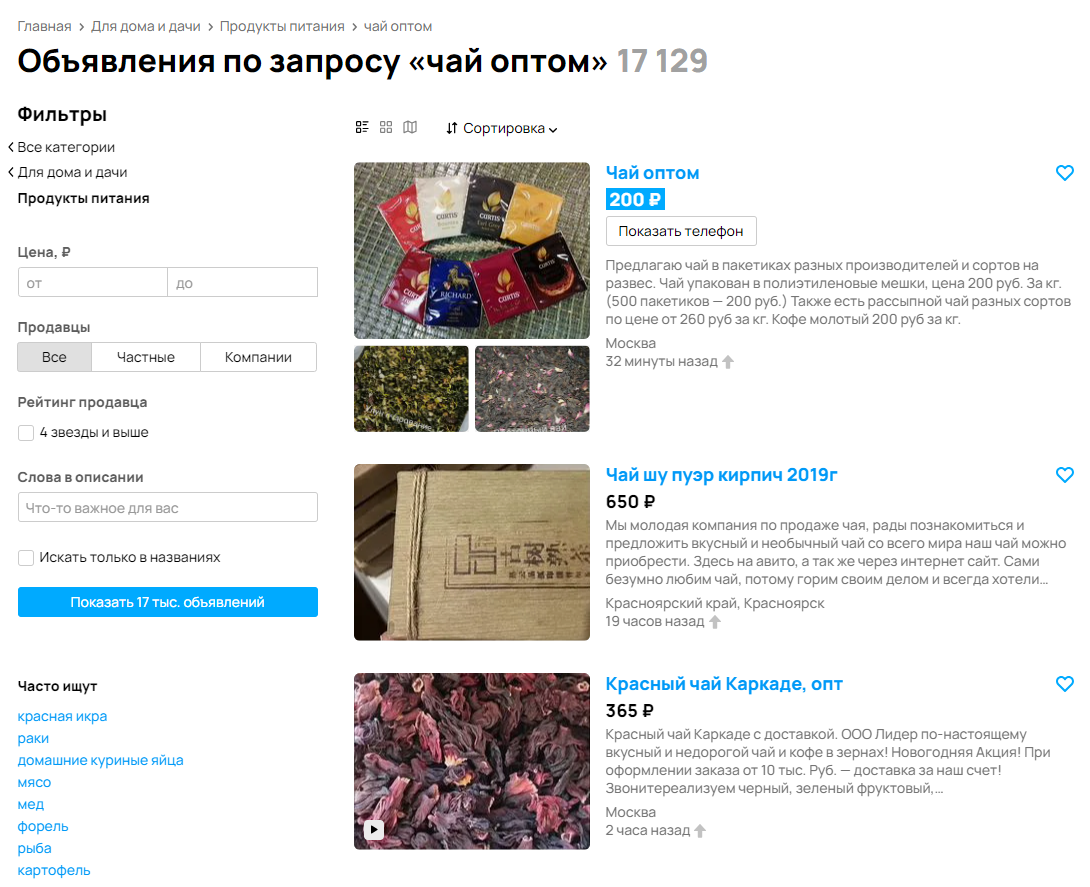The image size is (1090, 887).
Task: Click Показать 17 тыс. объявлений button
Action: point(168,602)
